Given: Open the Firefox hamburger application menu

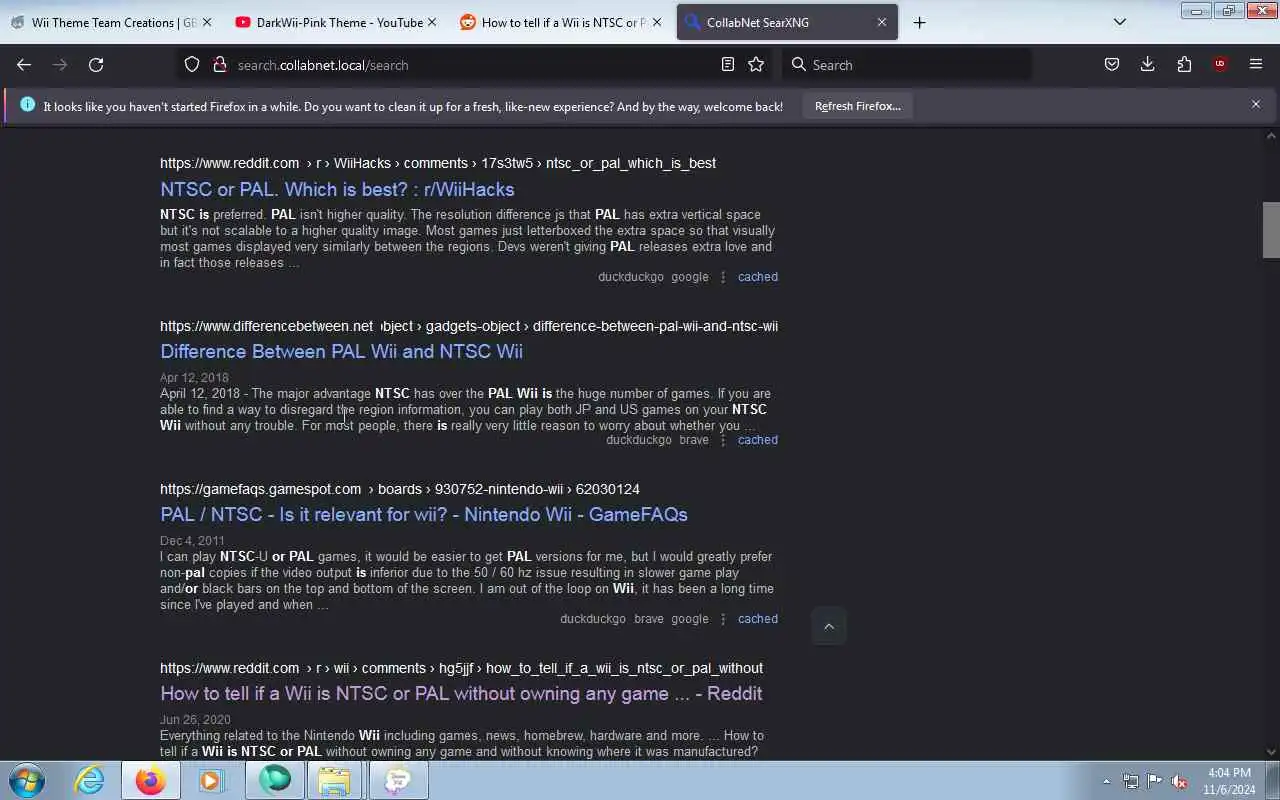Looking at the screenshot, I should [x=1256, y=65].
